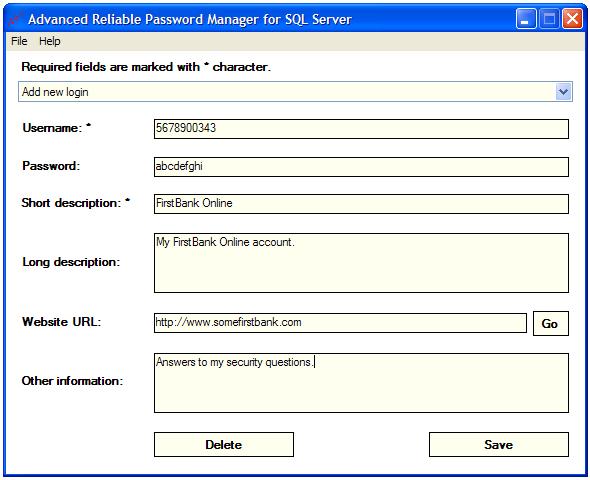Click the 'Website URL:' label
The width and height of the screenshot is (590, 480).
coord(62,322)
